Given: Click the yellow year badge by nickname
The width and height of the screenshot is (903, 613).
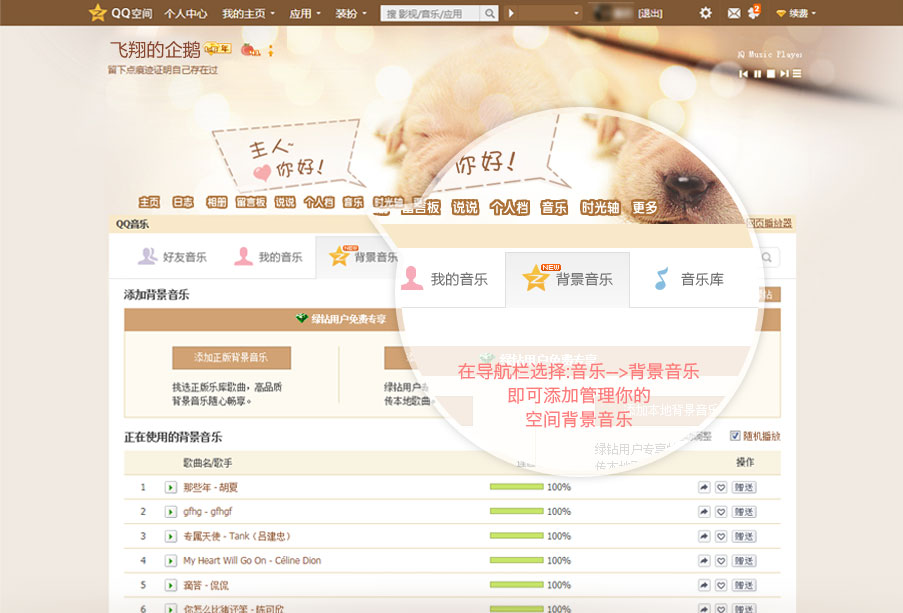Looking at the screenshot, I should coord(218,49).
